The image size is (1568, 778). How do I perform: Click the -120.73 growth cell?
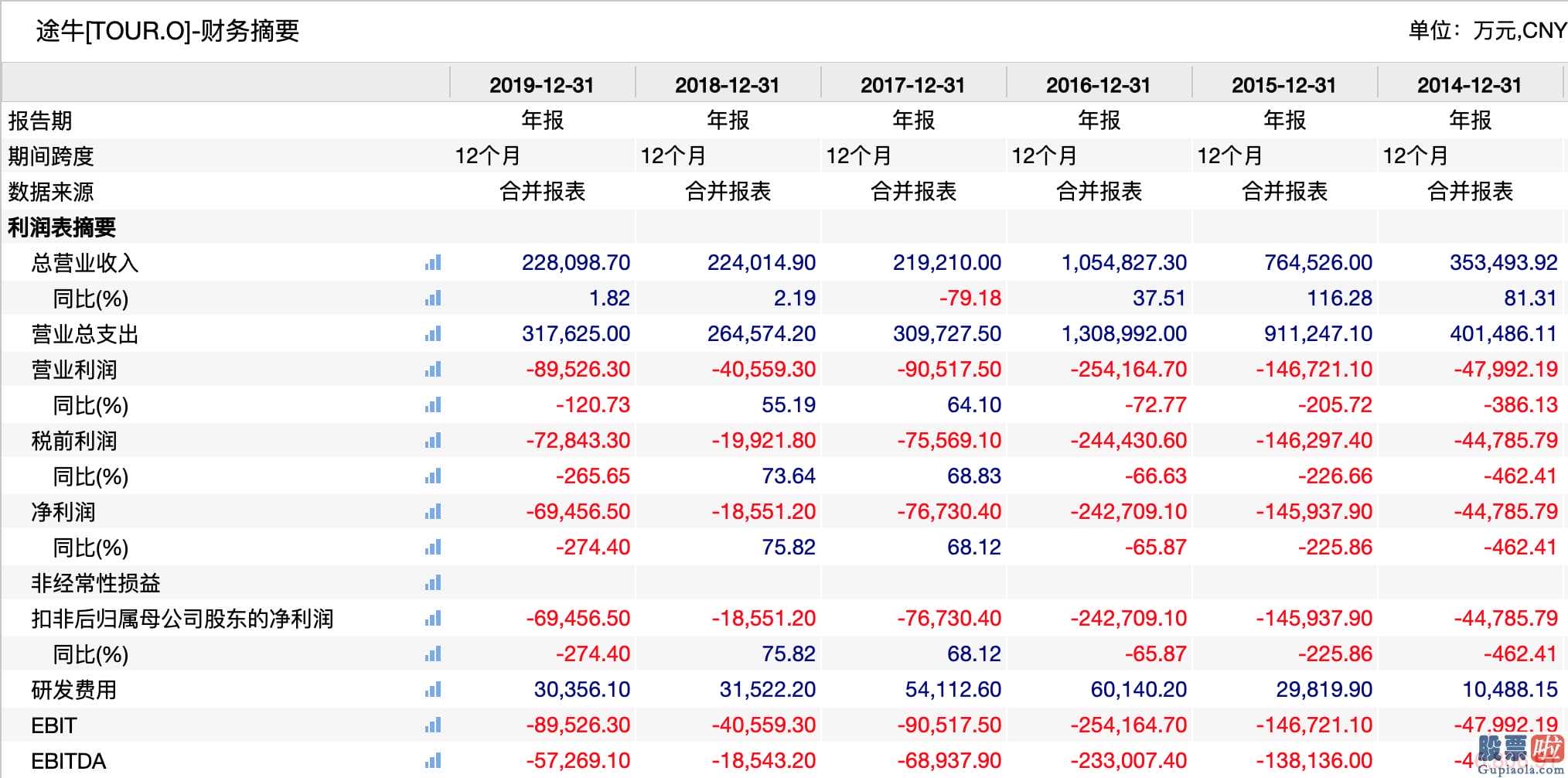tap(593, 405)
